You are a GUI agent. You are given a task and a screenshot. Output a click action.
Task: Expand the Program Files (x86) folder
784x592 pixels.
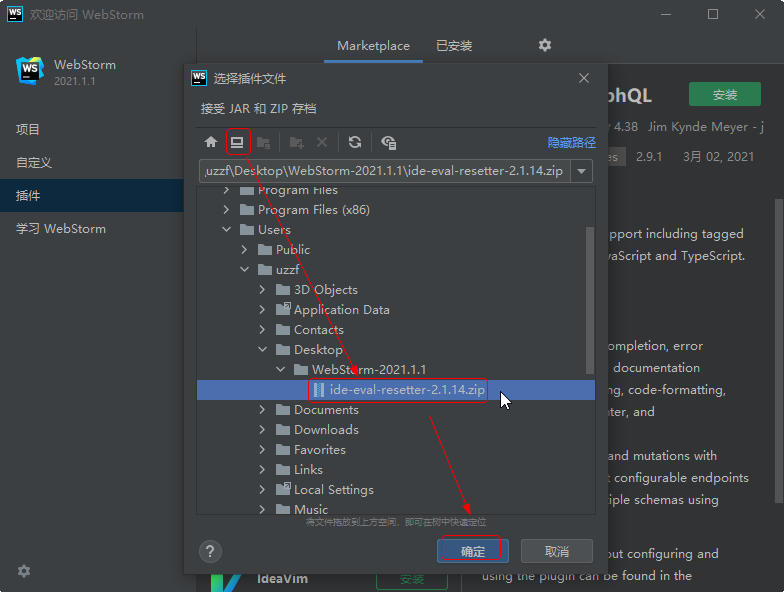point(226,210)
